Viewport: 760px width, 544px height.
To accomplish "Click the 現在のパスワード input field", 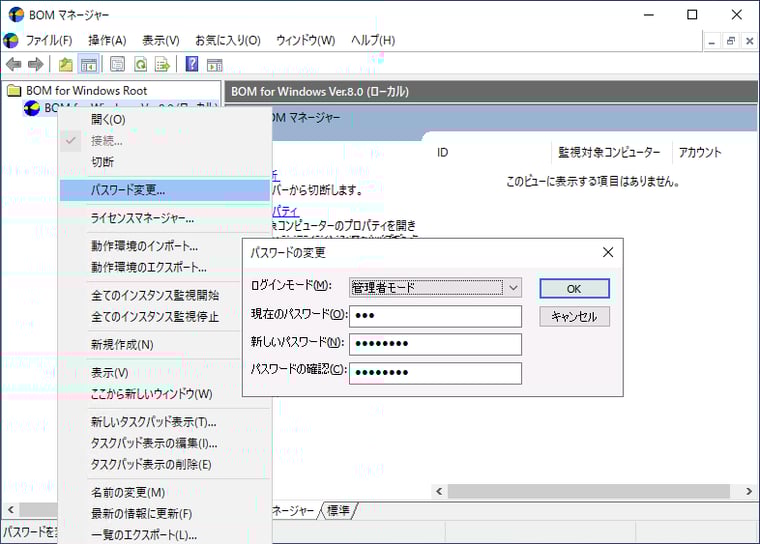I will [435, 316].
